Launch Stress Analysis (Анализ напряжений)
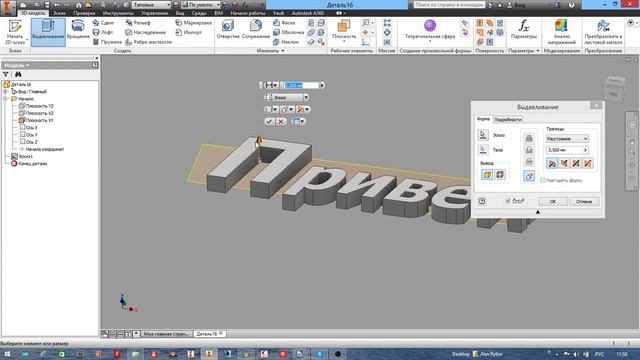This screenshot has height=360, width=640. [562, 32]
